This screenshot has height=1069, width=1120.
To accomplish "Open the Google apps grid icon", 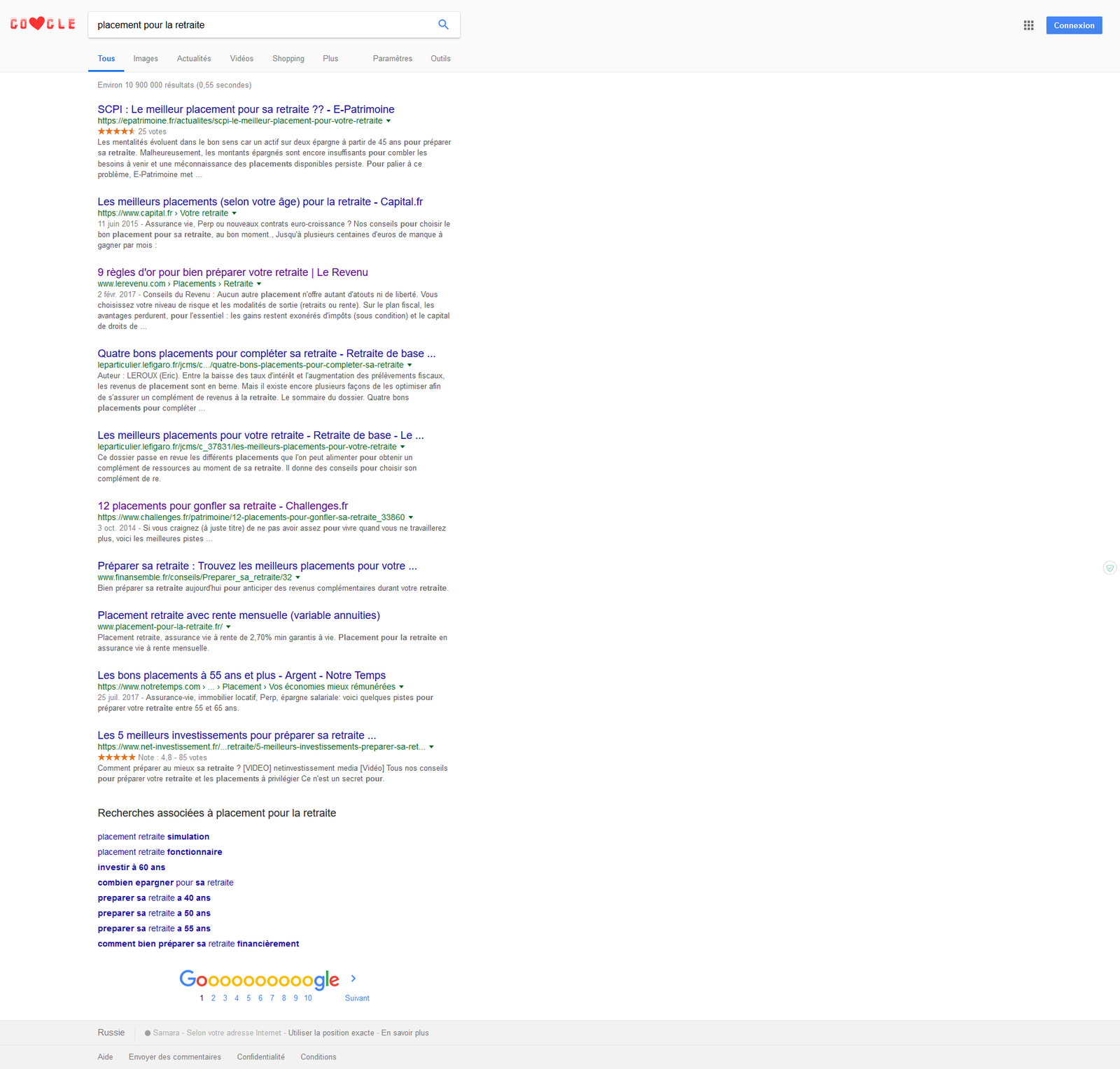I will coord(1028,25).
